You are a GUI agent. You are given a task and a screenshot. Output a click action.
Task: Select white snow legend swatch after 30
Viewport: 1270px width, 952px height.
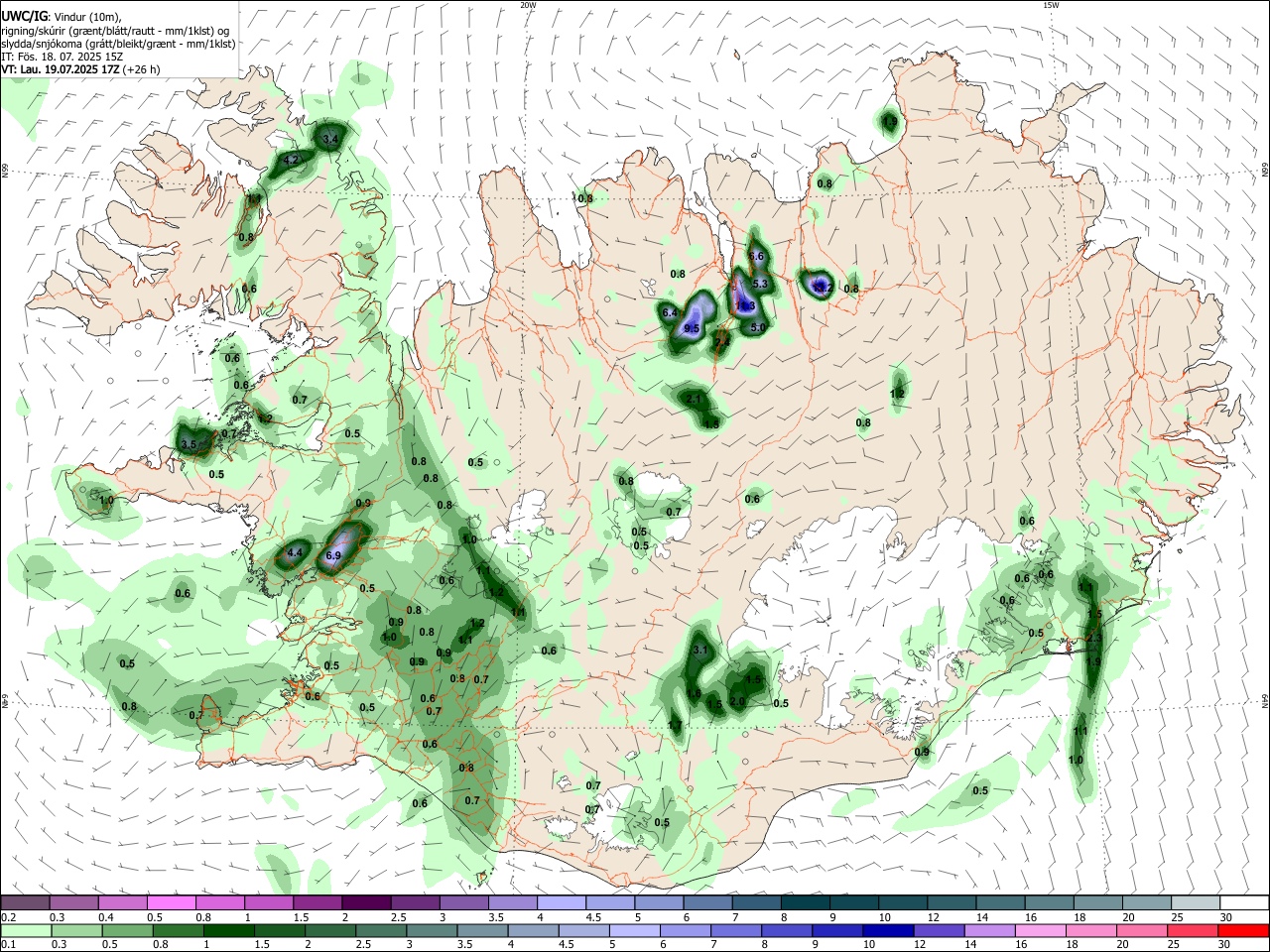1244,903
